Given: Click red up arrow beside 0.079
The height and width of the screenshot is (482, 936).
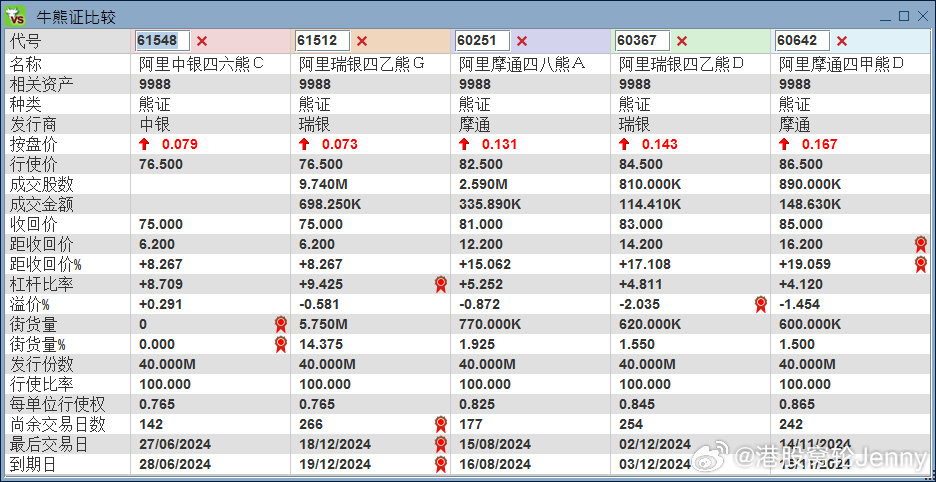Looking at the screenshot, I should 144,144.
